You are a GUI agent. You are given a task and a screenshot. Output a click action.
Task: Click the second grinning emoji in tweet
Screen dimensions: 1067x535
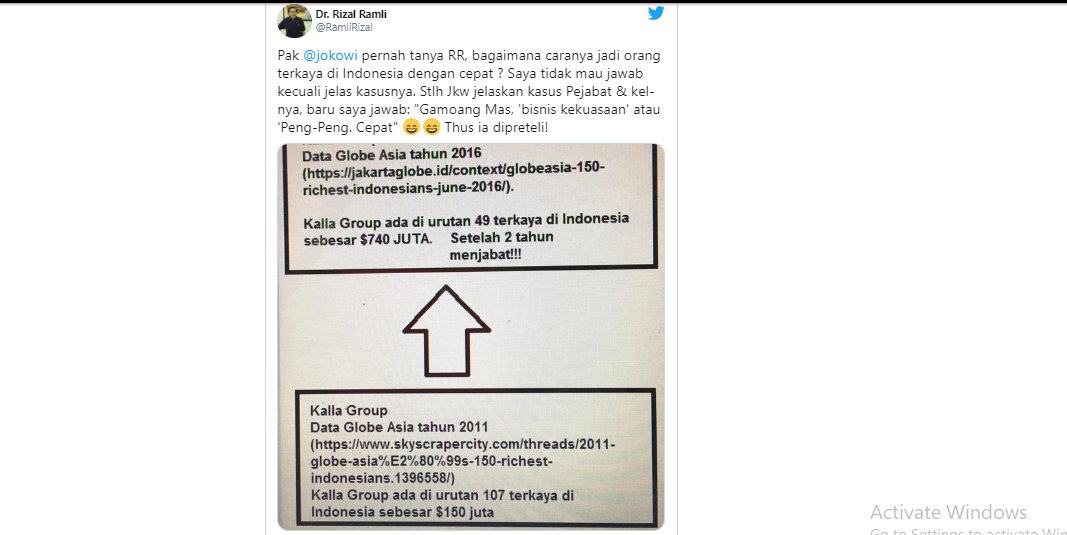coord(431,127)
